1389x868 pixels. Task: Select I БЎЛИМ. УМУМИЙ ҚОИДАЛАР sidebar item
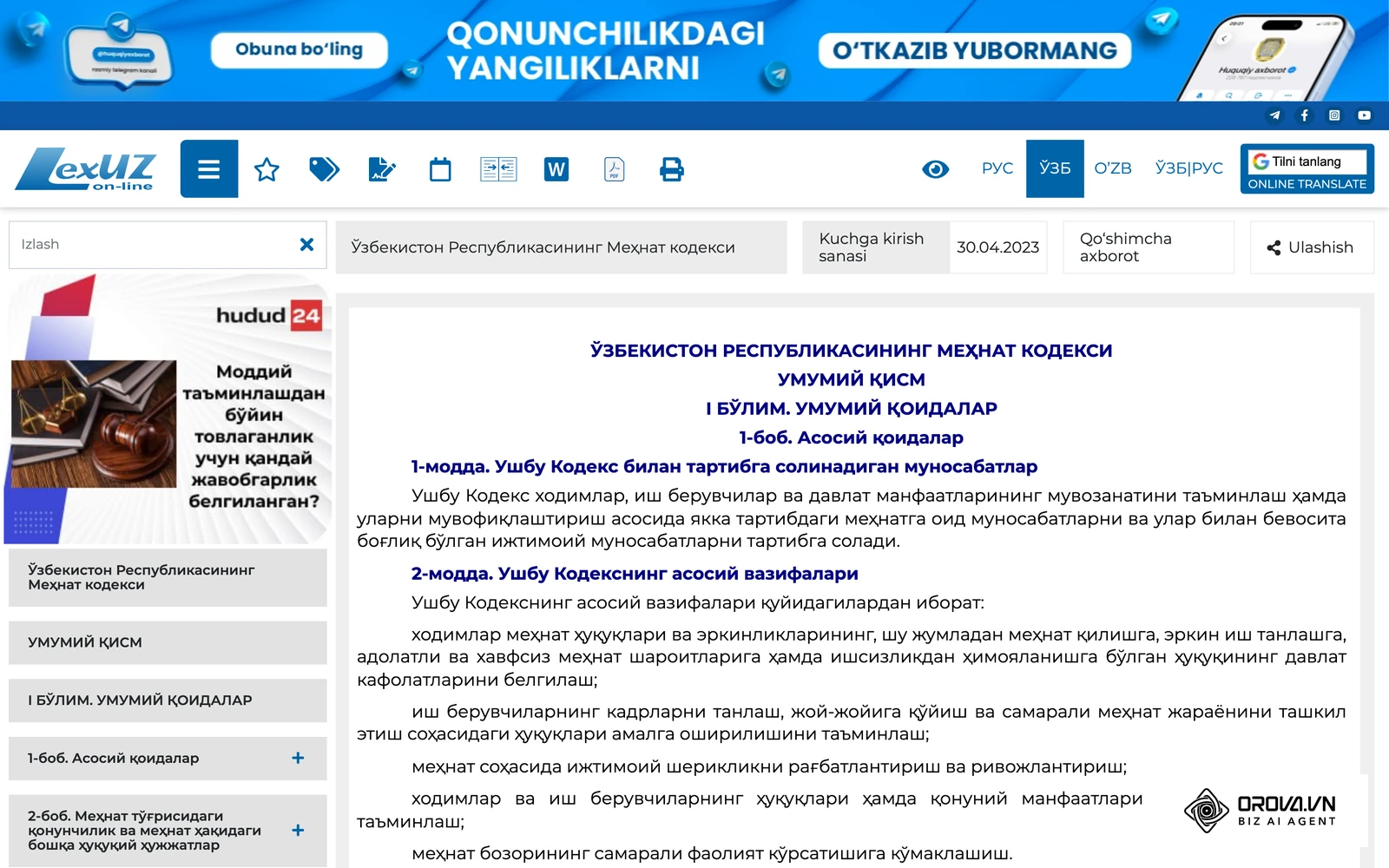pos(168,700)
